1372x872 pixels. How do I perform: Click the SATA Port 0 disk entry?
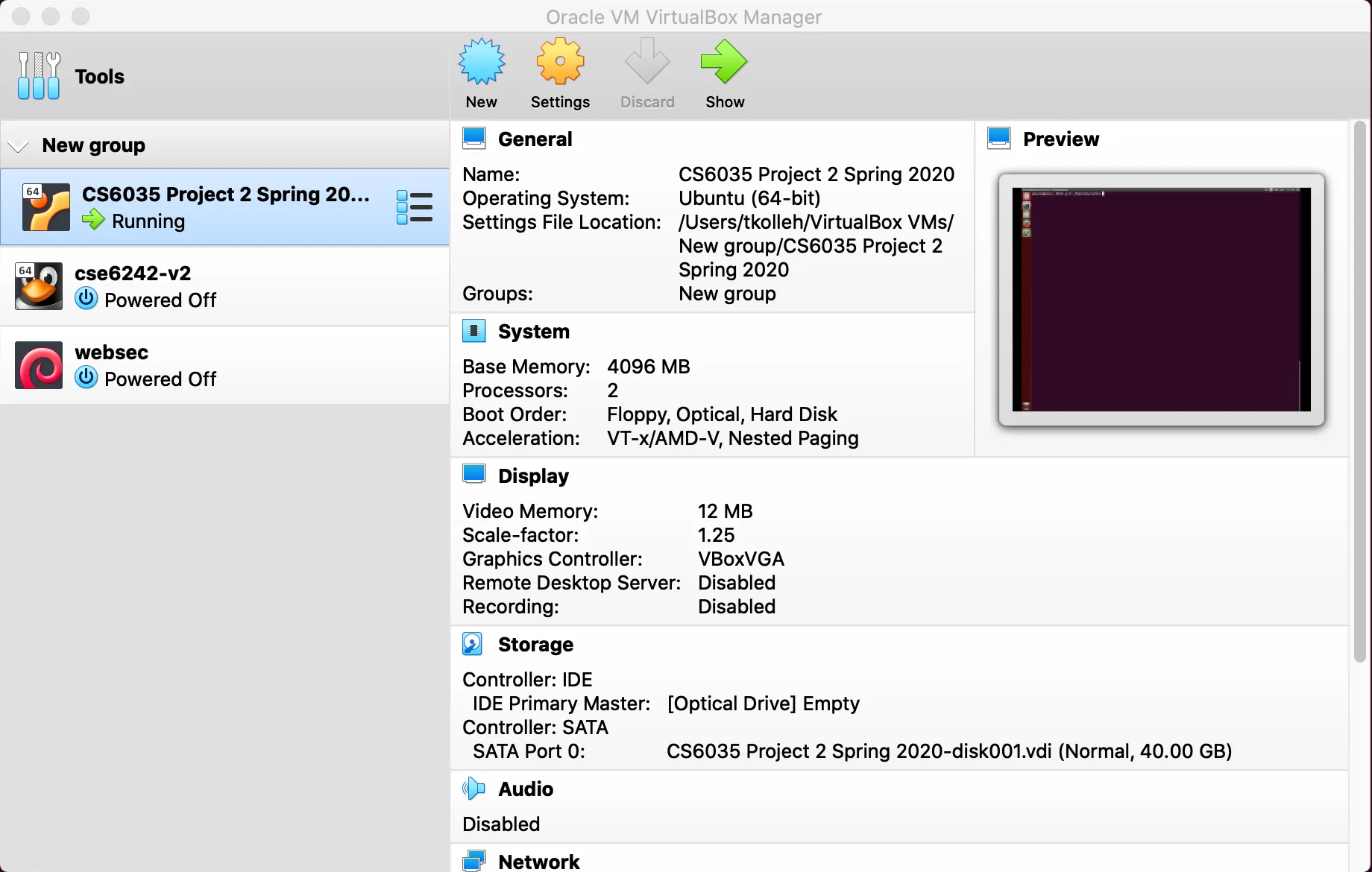point(947,751)
